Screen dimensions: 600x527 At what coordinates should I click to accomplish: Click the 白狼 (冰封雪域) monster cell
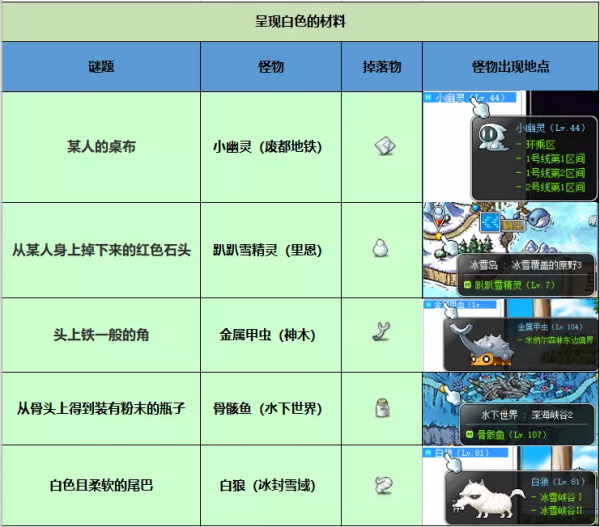click(271, 485)
